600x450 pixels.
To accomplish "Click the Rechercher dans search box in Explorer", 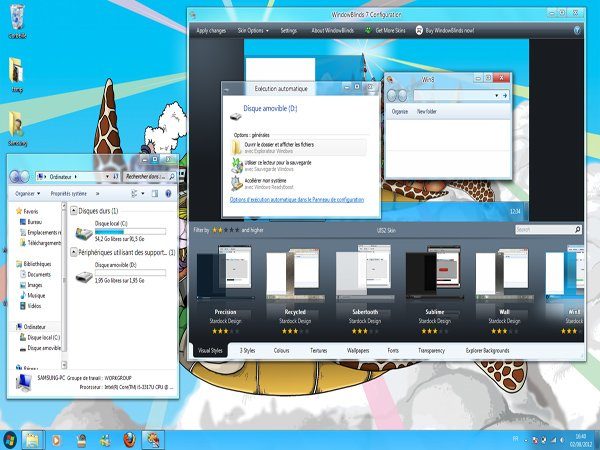I will (x=150, y=176).
